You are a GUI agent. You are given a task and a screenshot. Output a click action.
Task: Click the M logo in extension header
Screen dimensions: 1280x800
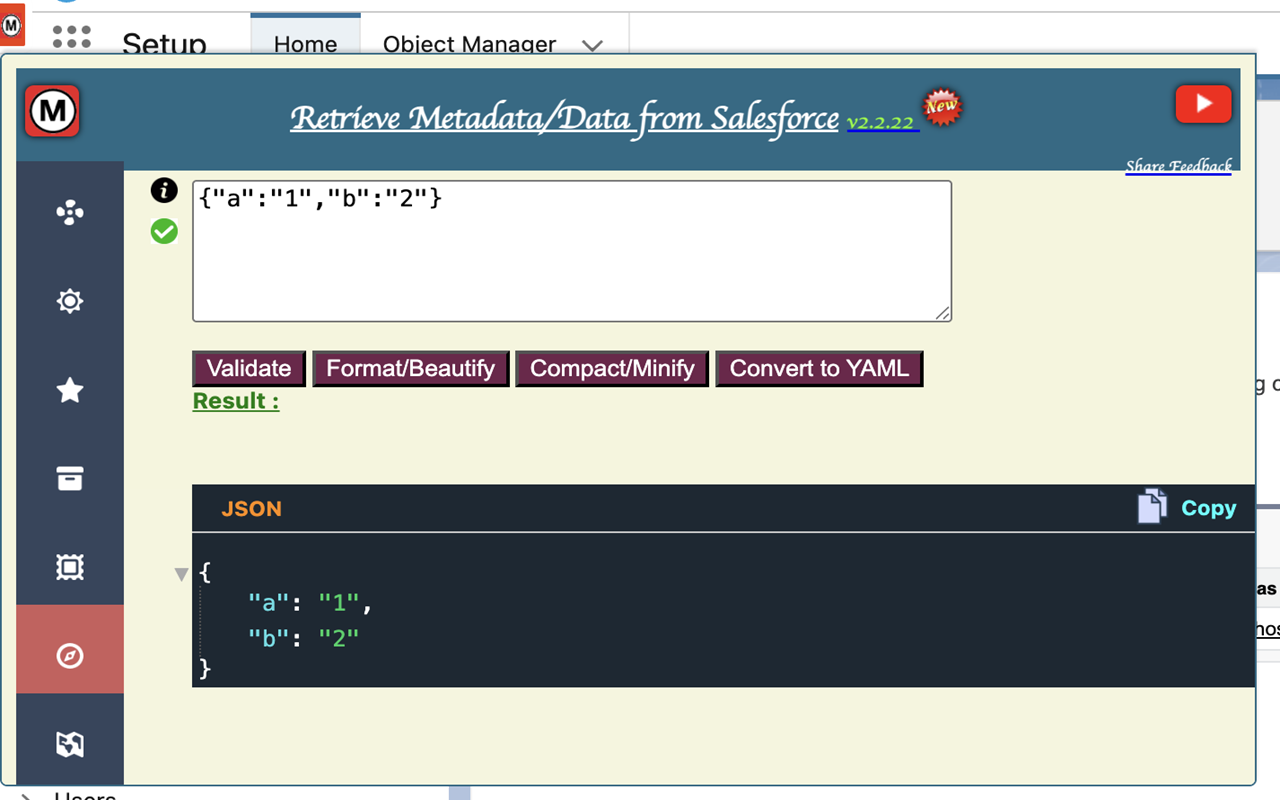tap(53, 111)
